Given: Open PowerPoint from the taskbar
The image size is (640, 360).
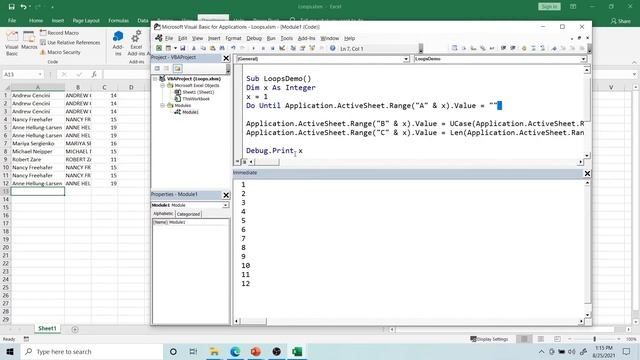Looking at the screenshot, I should click(256, 351).
